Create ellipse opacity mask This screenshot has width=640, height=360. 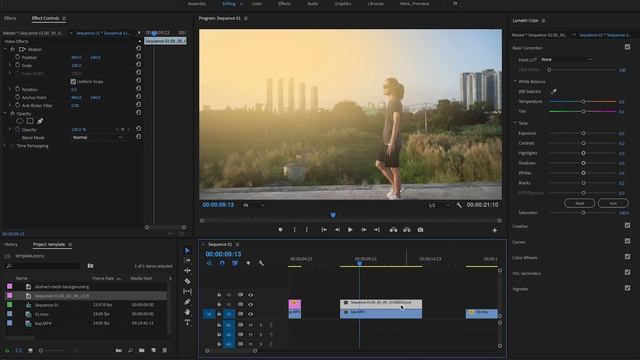pyautogui.click(x=19, y=121)
